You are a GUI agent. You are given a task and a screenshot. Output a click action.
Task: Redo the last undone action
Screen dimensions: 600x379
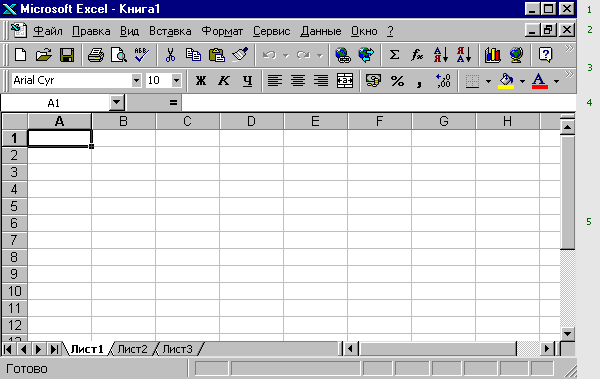tap(303, 55)
